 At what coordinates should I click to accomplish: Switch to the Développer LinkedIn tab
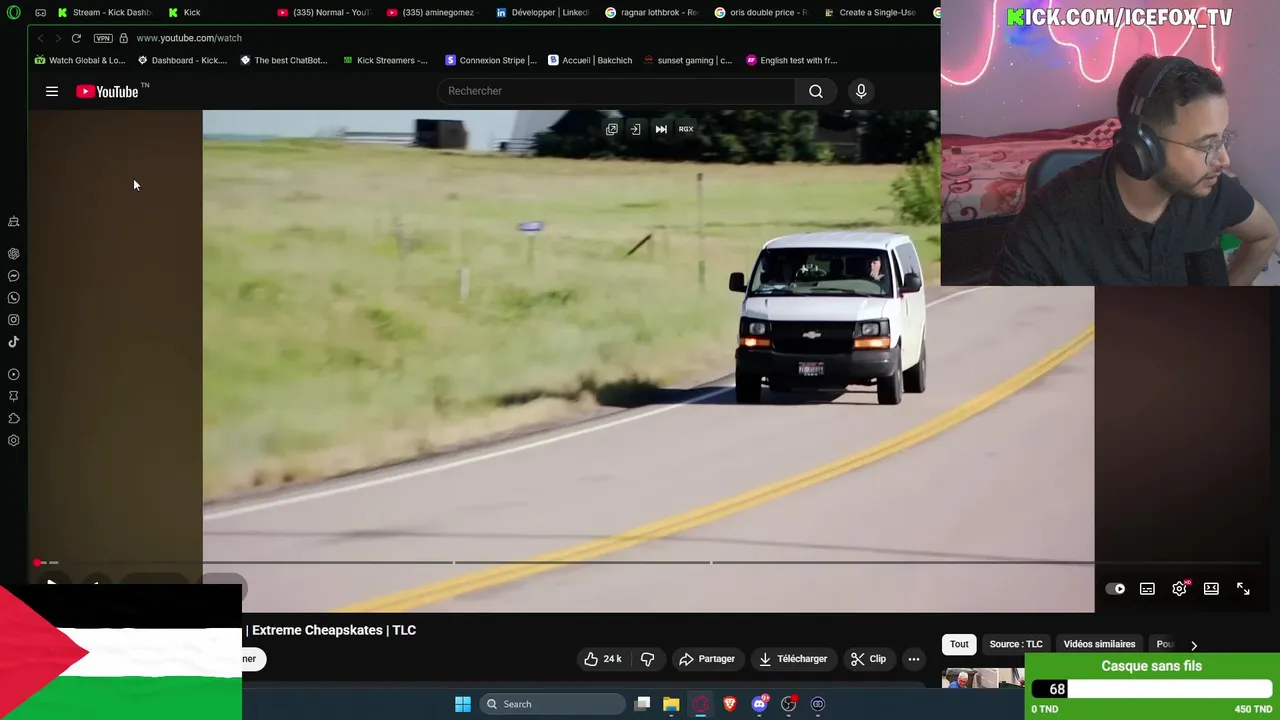tap(542, 12)
